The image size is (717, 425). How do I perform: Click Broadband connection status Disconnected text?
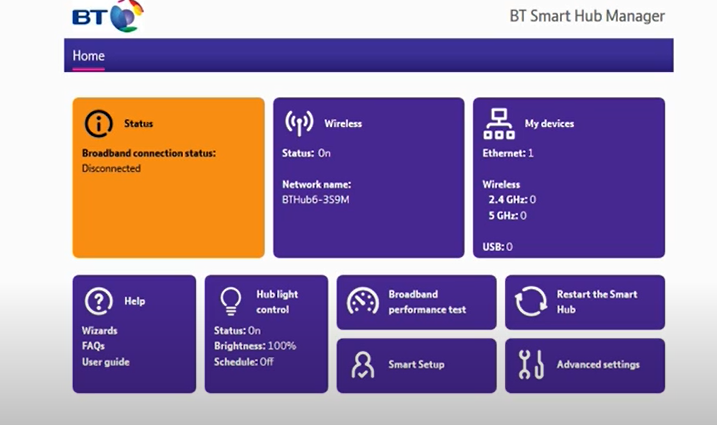click(111, 169)
